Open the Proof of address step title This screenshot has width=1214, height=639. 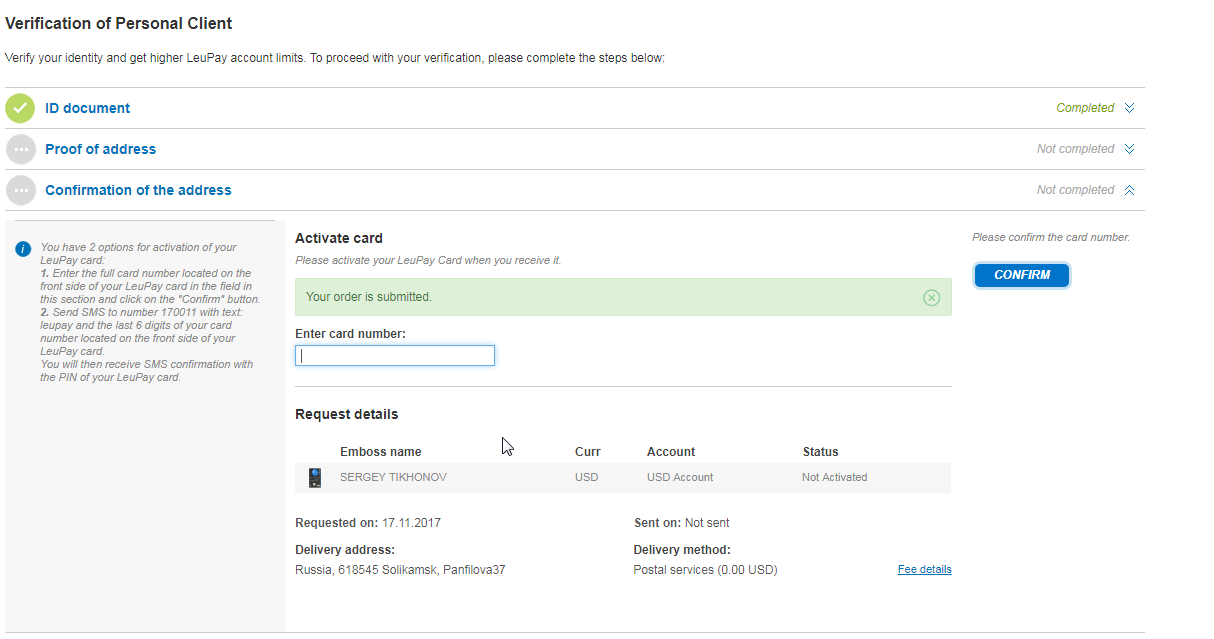click(100, 149)
